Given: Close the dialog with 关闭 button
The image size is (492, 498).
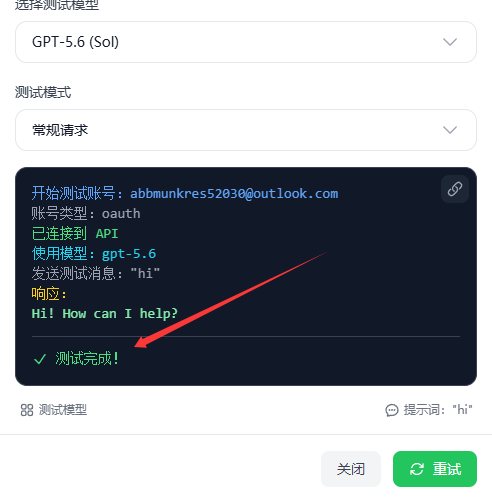Looking at the screenshot, I should [351, 469].
